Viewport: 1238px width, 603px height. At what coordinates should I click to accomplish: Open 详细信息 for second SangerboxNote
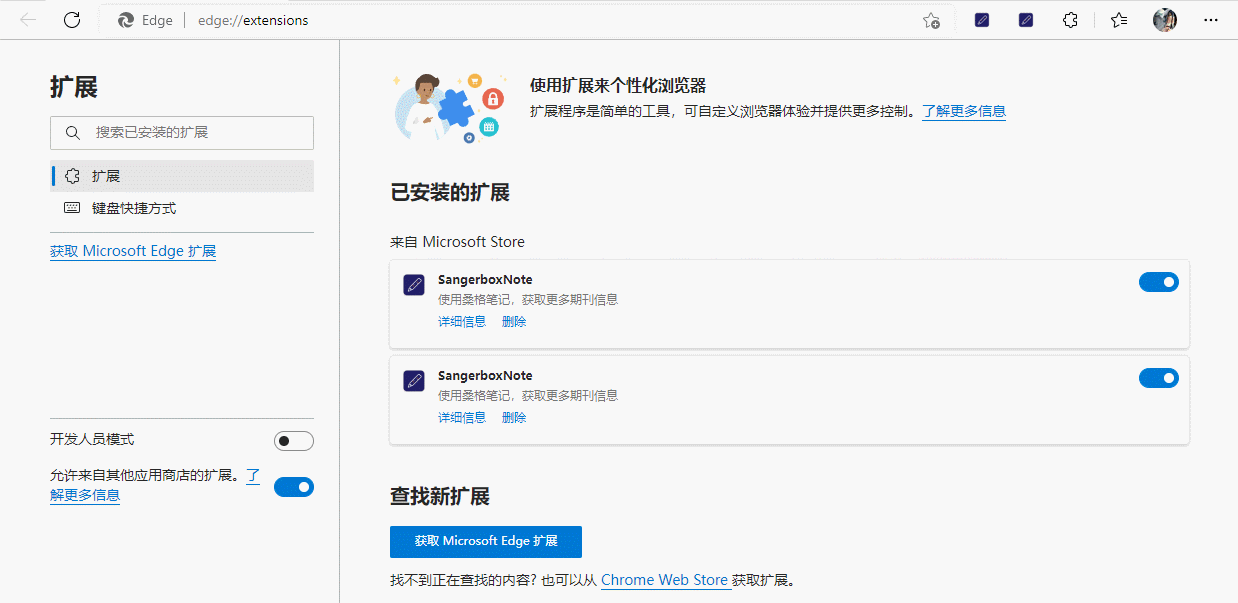click(x=462, y=417)
